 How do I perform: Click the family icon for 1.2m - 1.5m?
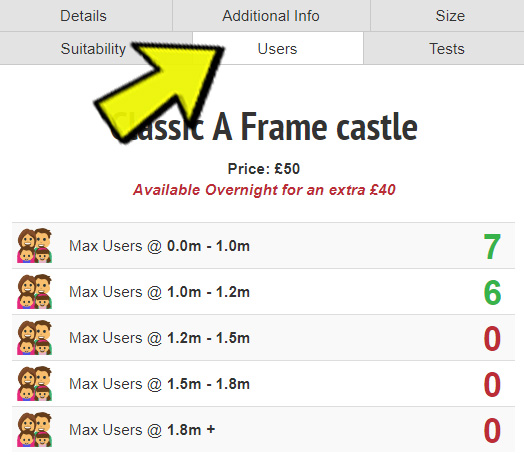click(x=34, y=338)
